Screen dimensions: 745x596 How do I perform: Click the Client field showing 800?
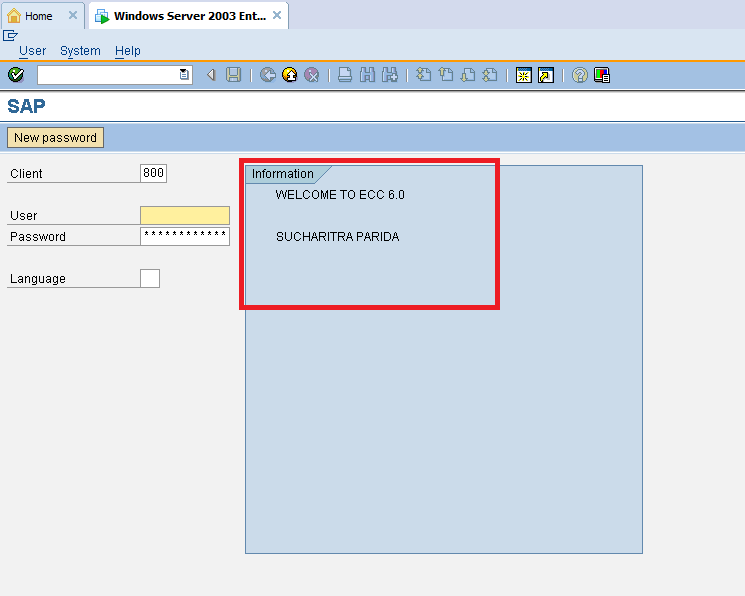[153, 173]
